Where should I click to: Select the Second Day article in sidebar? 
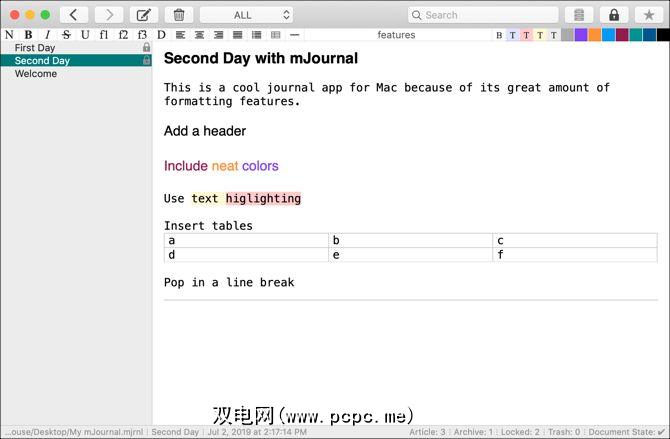76,60
